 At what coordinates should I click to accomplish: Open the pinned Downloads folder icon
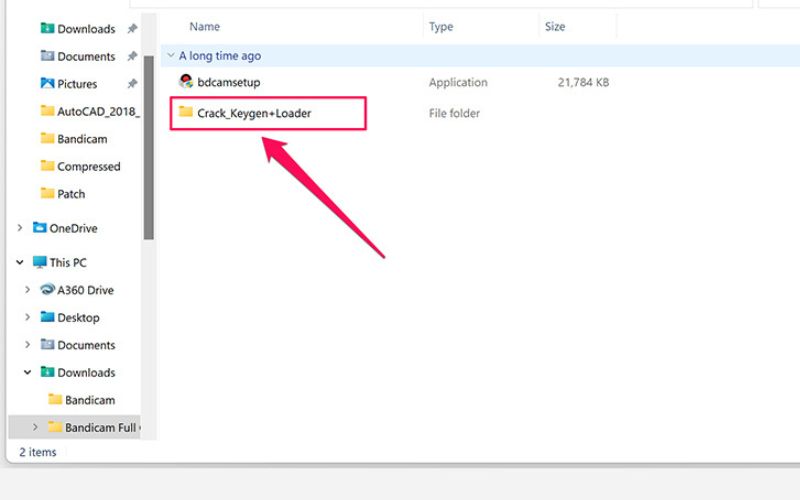(x=47, y=28)
